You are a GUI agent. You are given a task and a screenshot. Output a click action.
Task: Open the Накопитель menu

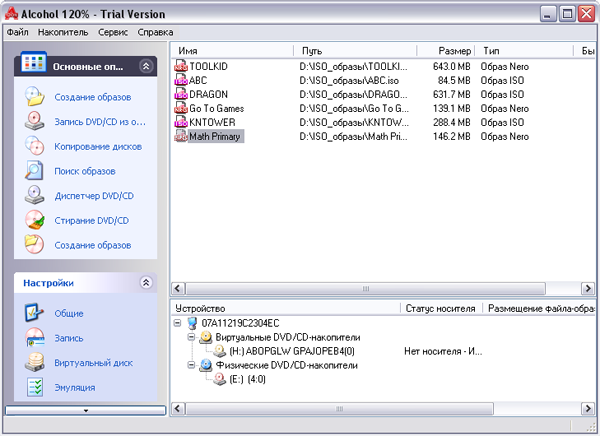[63, 32]
